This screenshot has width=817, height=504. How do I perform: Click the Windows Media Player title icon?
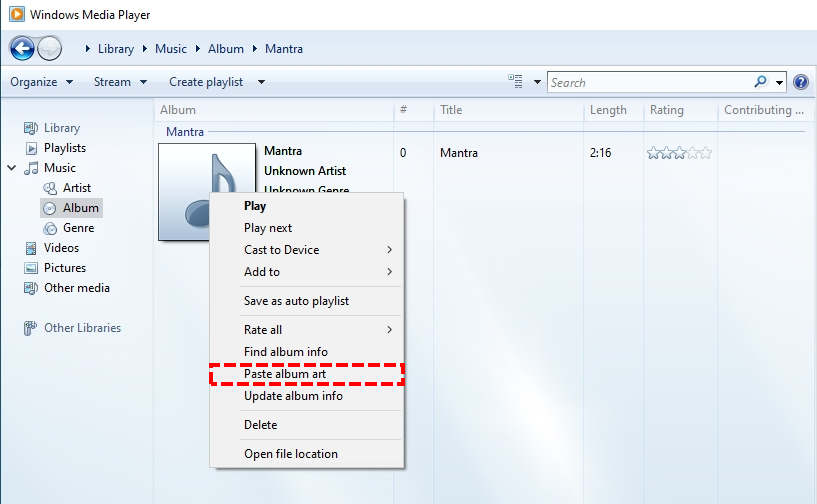(x=17, y=14)
